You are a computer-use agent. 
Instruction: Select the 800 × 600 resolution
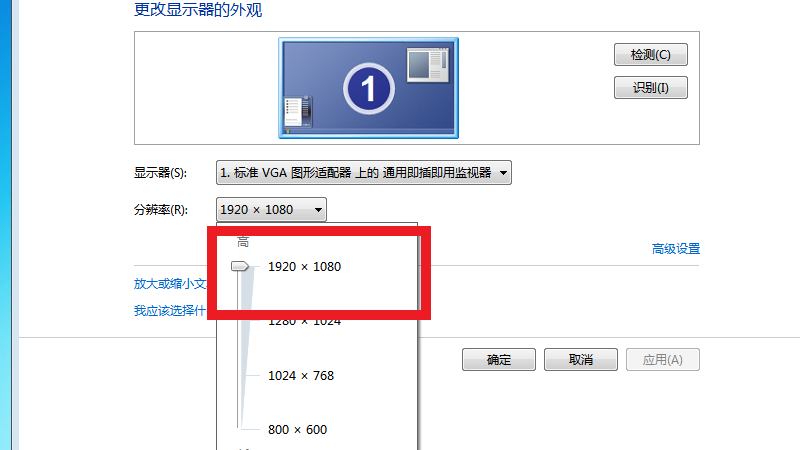point(297,430)
